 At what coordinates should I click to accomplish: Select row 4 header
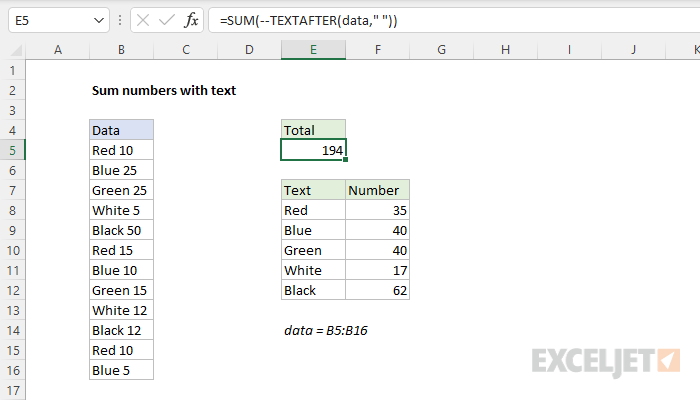(x=12, y=130)
